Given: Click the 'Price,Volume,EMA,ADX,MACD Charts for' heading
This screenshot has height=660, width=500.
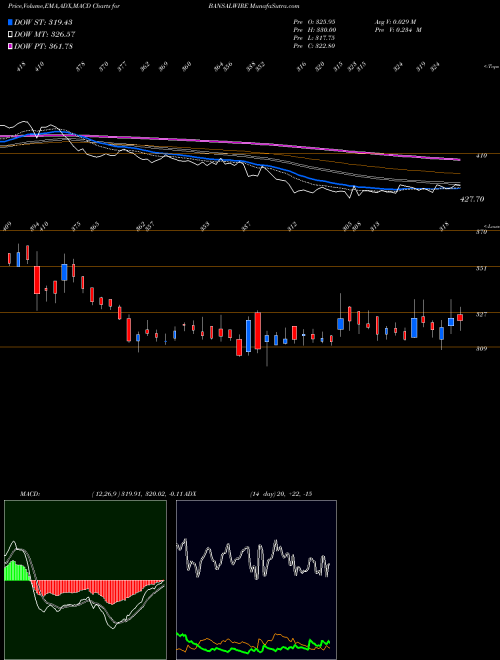Looking at the screenshot, I should pyautogui.click(x=63, y=7).
